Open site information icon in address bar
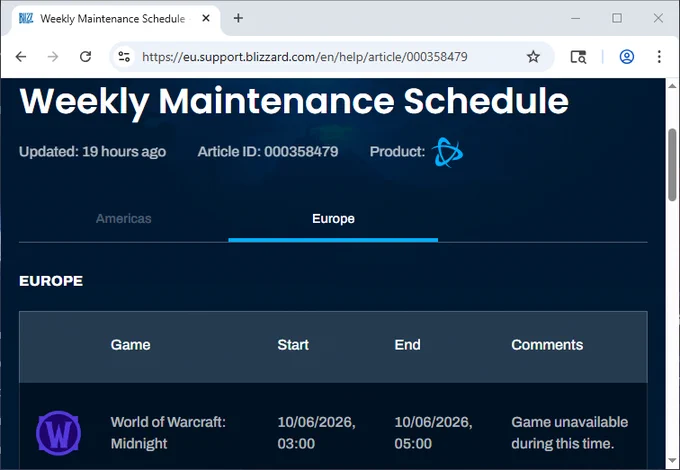Image resolution: width=680 pixels, height=470 pixels. (124, 57)
